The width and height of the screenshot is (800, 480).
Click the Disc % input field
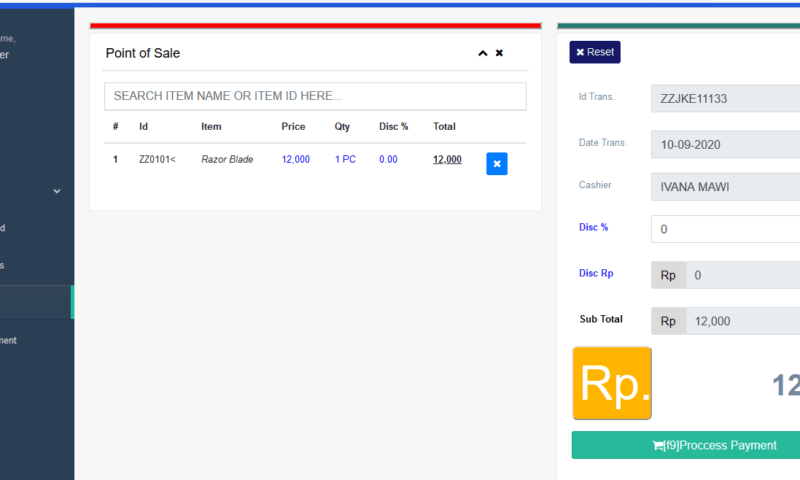click(725, 229)
